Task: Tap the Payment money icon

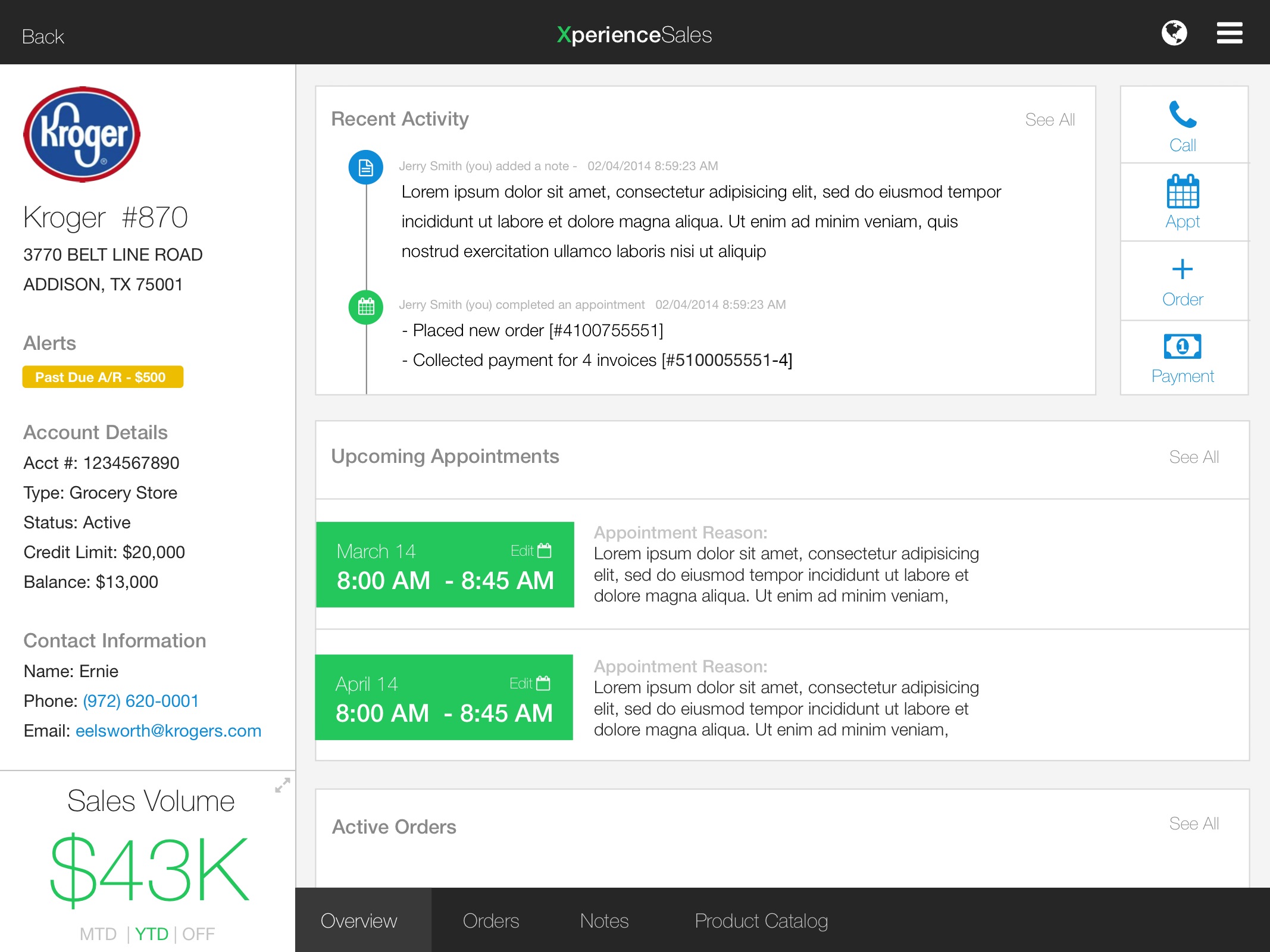Action: tap(1183, 346)
